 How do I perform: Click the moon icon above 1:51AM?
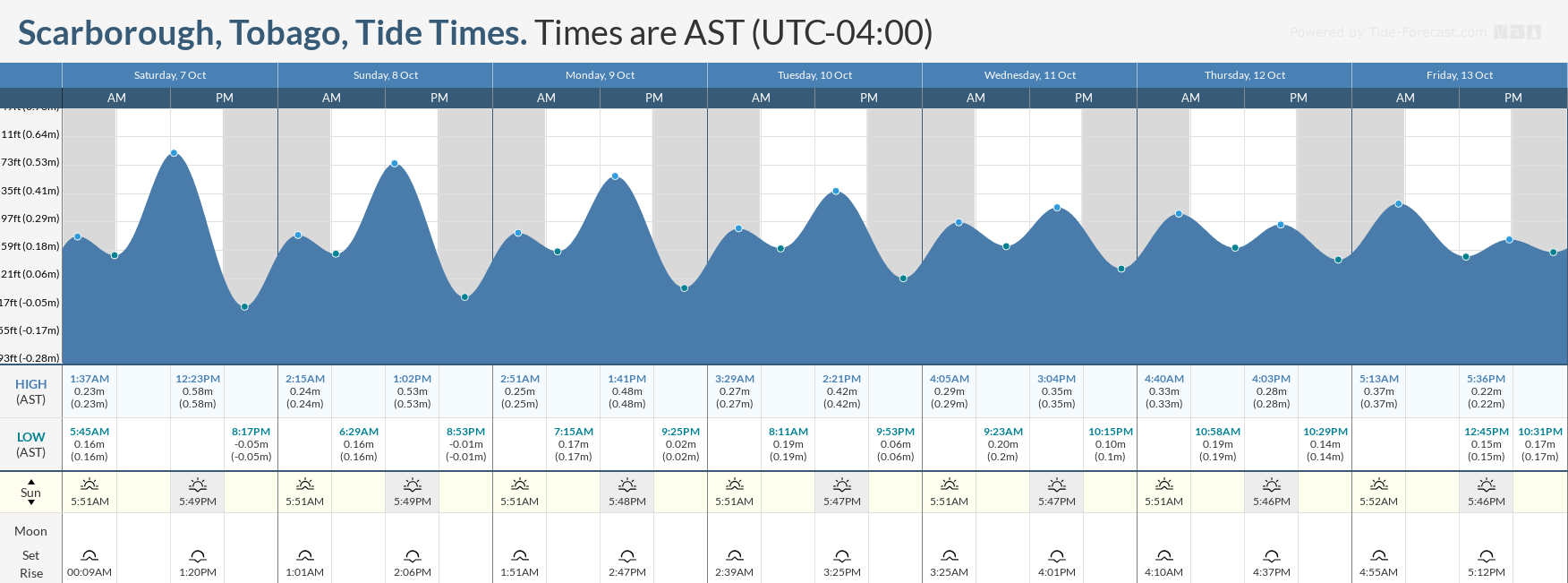click(520, 555)
